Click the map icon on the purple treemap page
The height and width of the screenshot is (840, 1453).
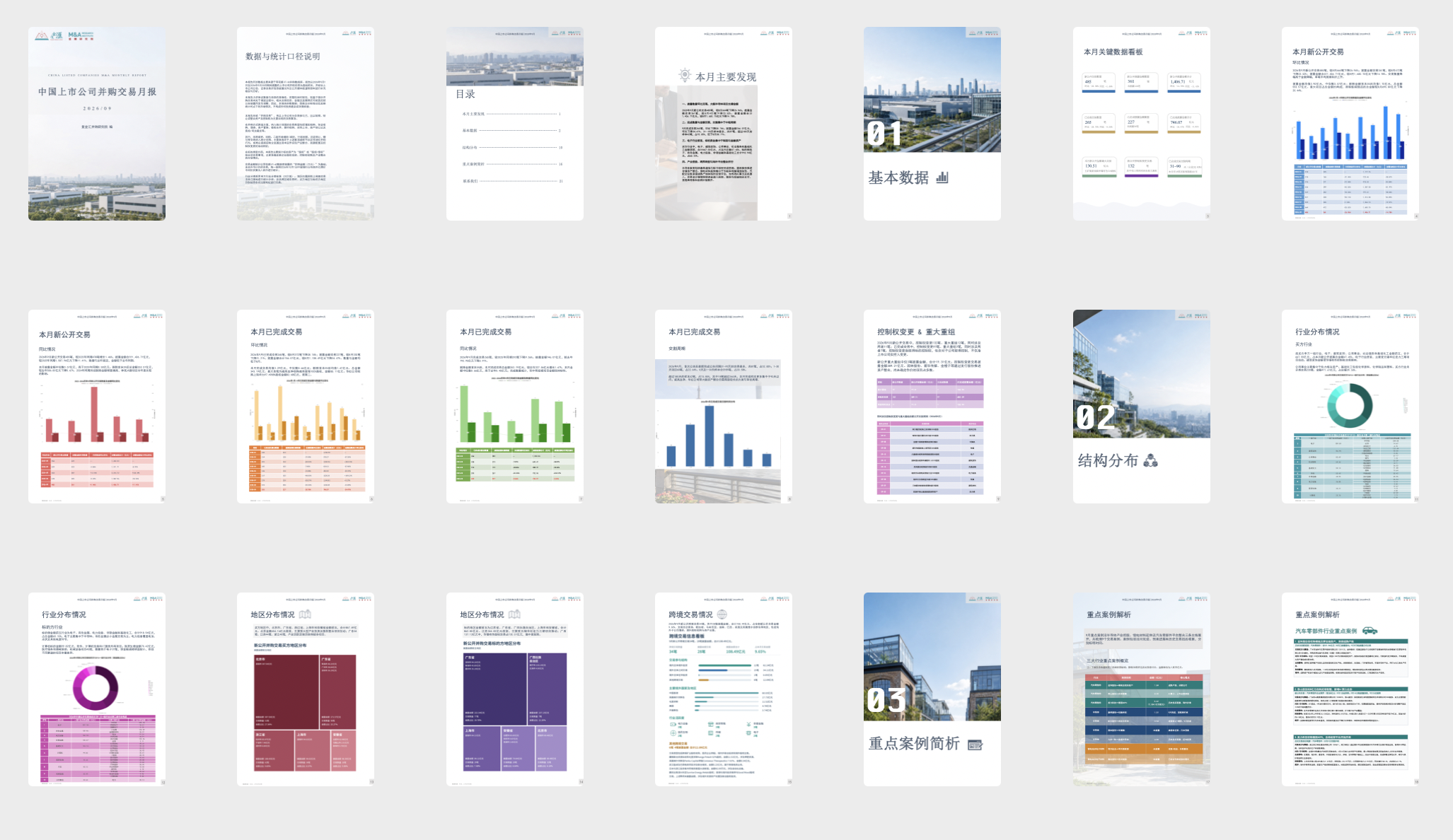click(x=514, y=614)
